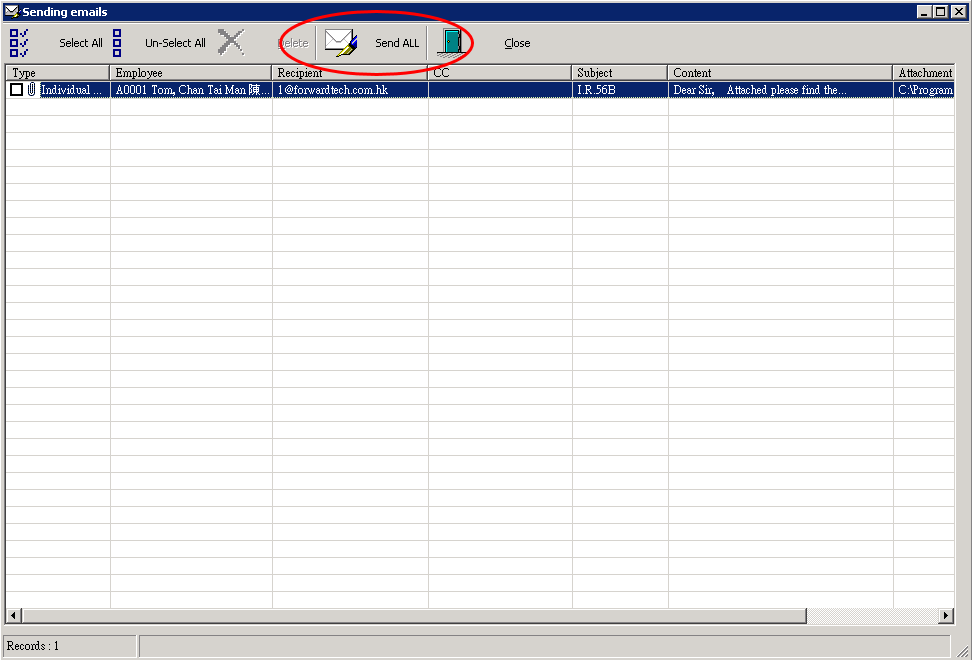Select content cell 'Dear Sir, Attached please find the...'
The image size is (972, 660).
(x=781, y=90)
